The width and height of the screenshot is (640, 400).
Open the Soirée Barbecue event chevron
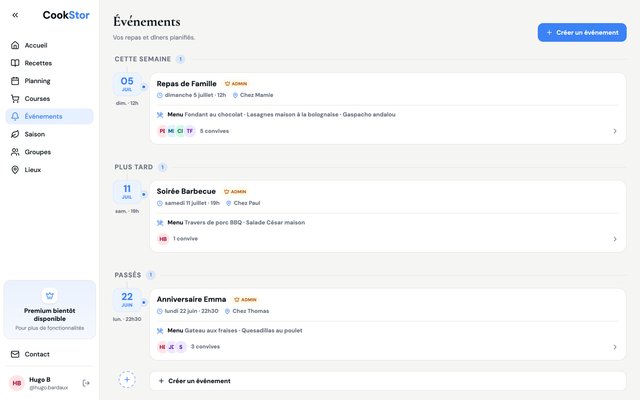[x=615, y=239]
